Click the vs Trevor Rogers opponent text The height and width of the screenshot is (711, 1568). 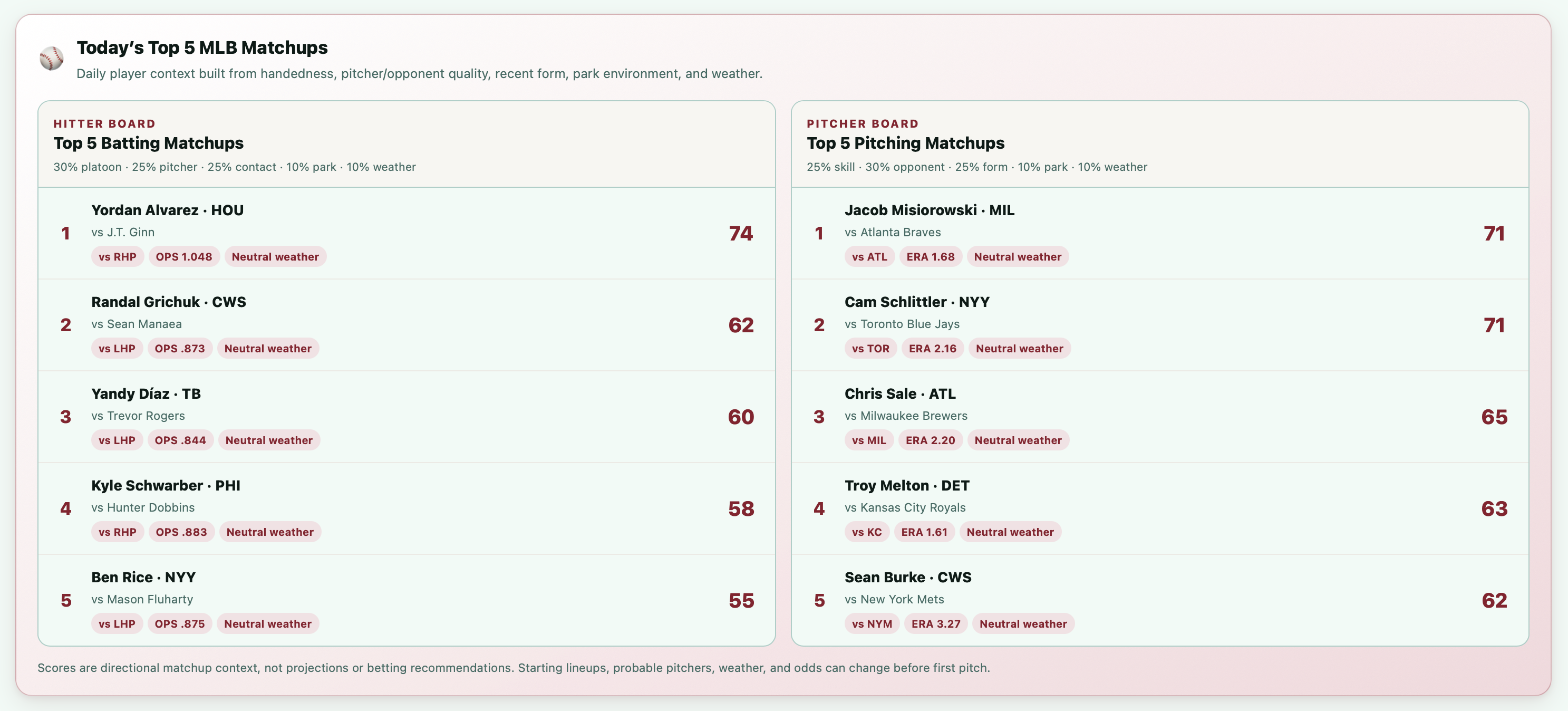[x=138, y=416]
